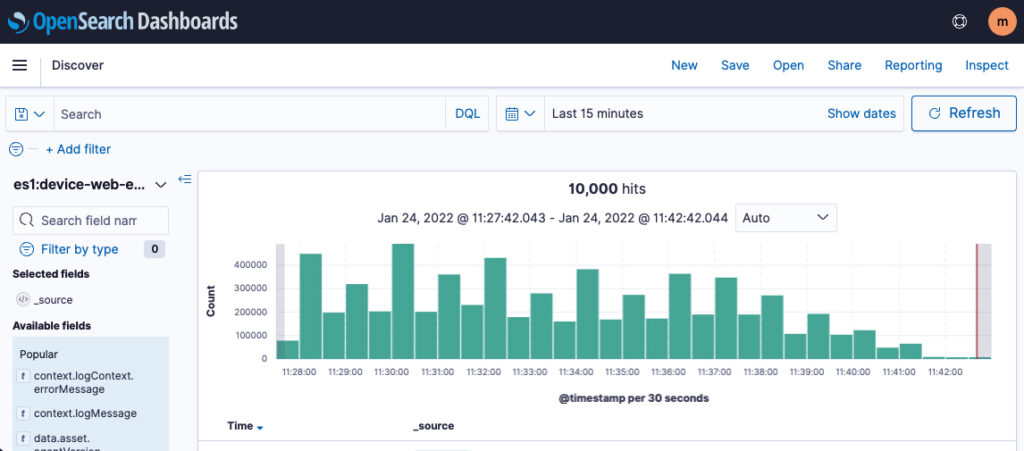This screenshot has width=1024, height=451.
Task: Change the es1:device-web index pattern
Action: pos(90,185)
